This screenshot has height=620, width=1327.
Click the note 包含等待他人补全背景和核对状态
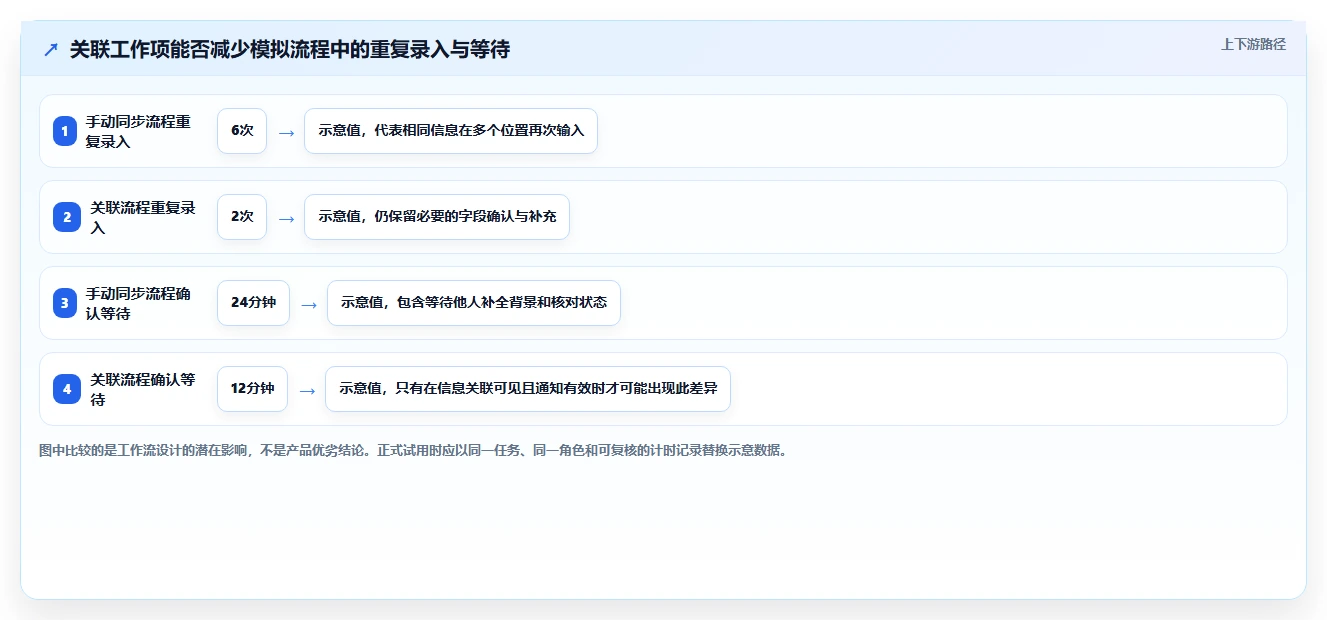point(474,303)
